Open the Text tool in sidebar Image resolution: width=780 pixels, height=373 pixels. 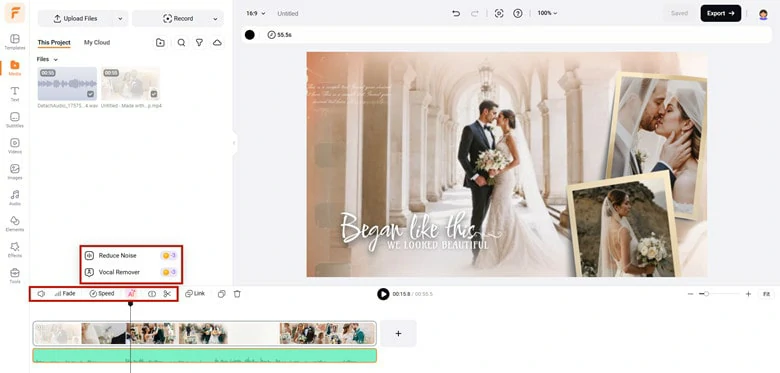14,93
